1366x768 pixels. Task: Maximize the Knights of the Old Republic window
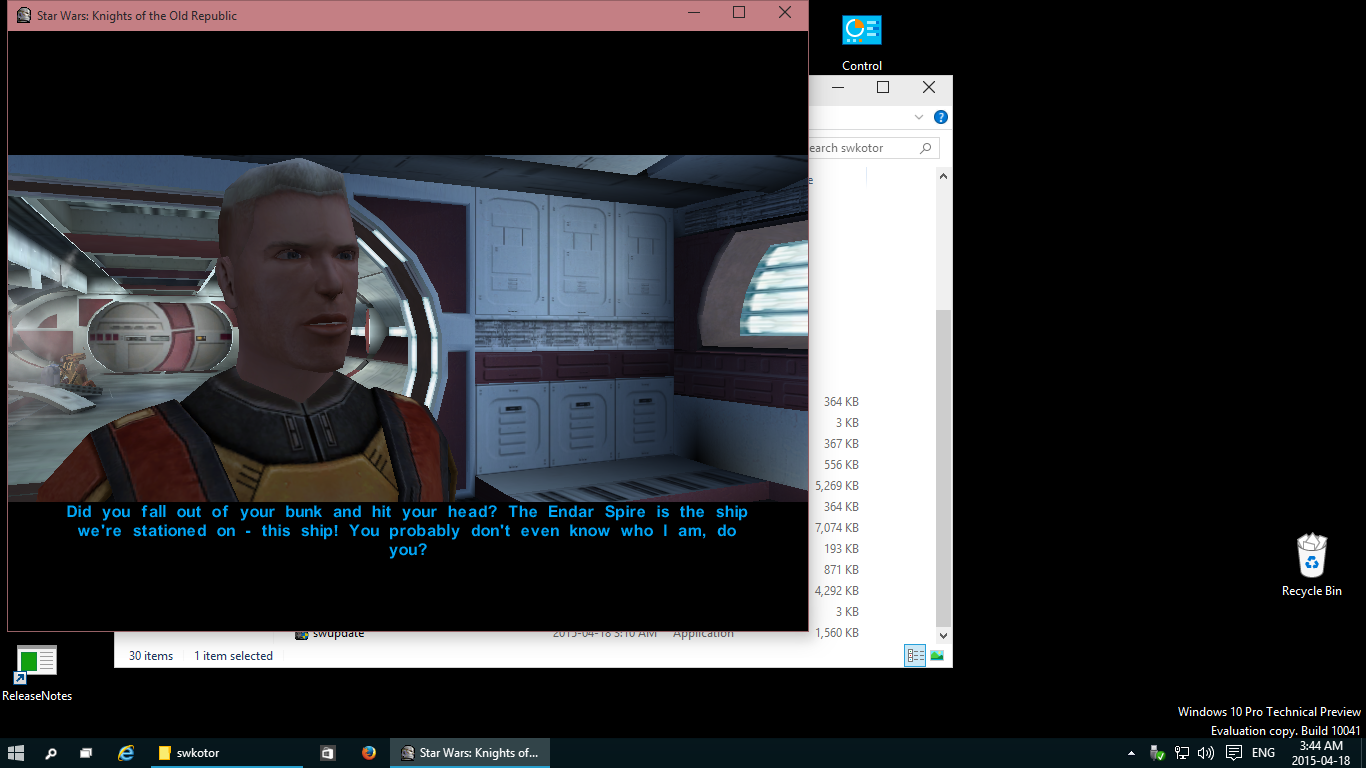tap(739, 13)
